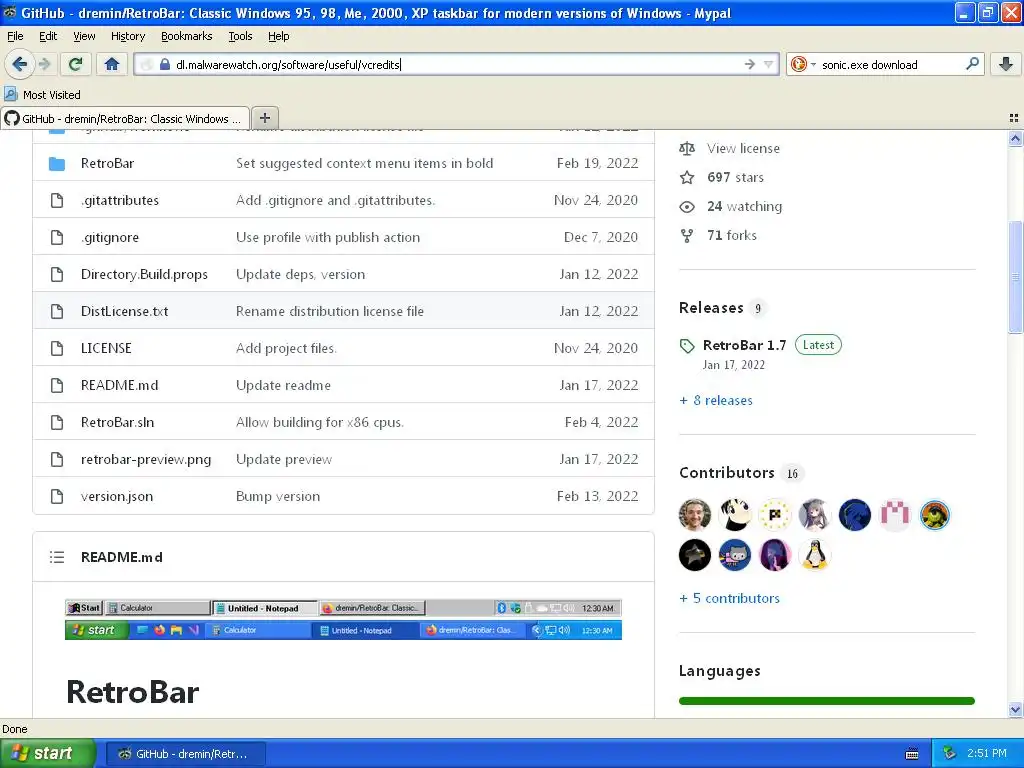Image resolution: width=1024 pixels, height=768 pixels.
Task: Click file icon beside version.json
Action: pos(57,496)
